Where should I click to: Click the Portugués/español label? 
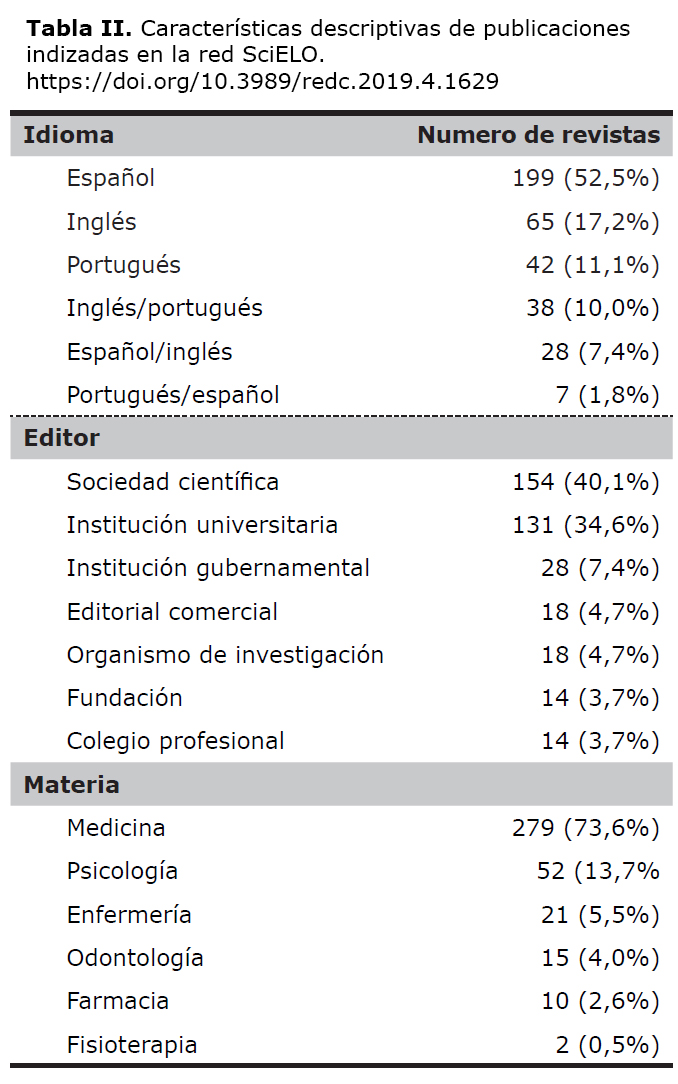173,395
